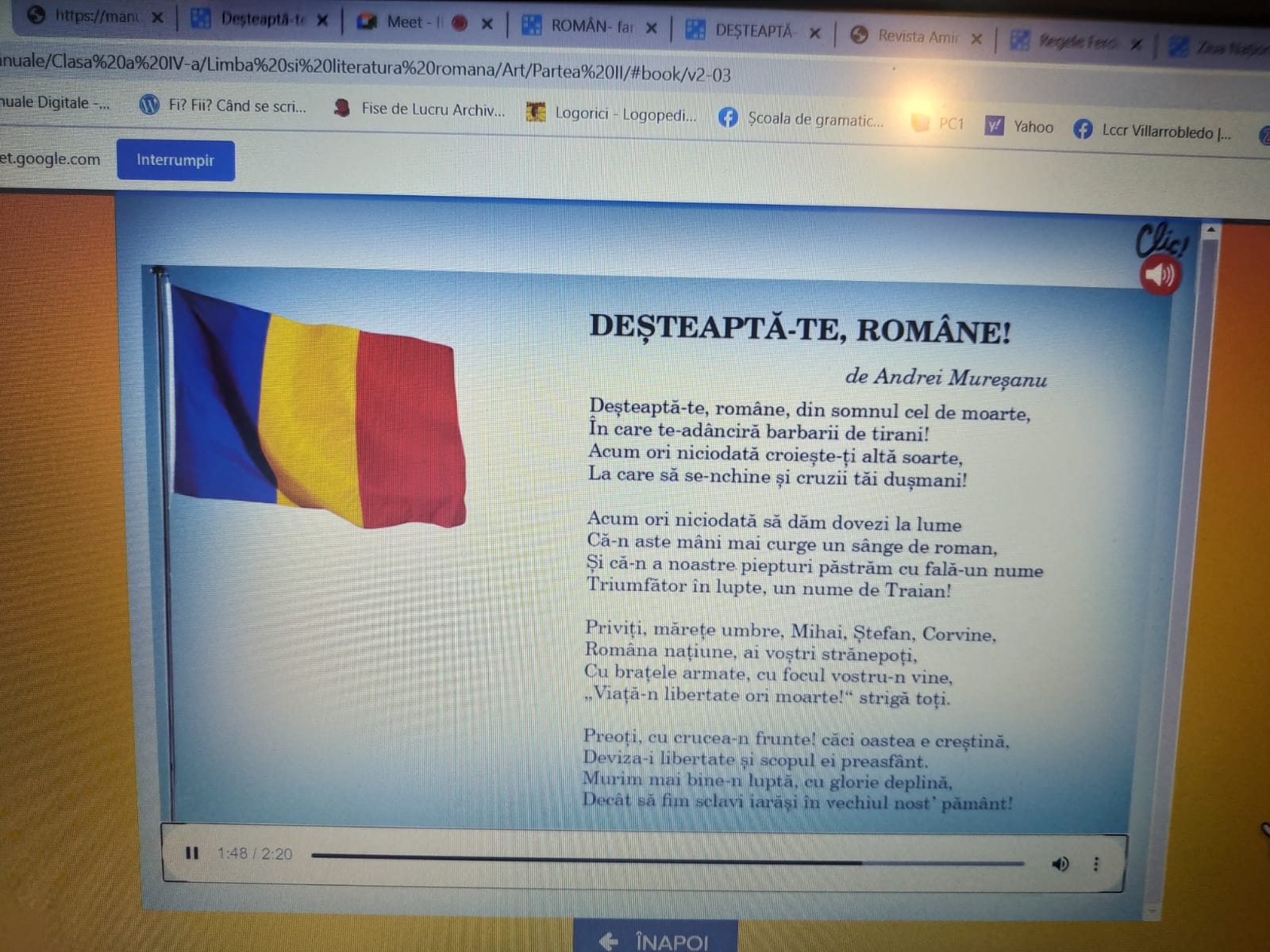Open the PC1 bookmarks folder
The height and width of the screenshot is (952, 1270).
pos(950,124)
